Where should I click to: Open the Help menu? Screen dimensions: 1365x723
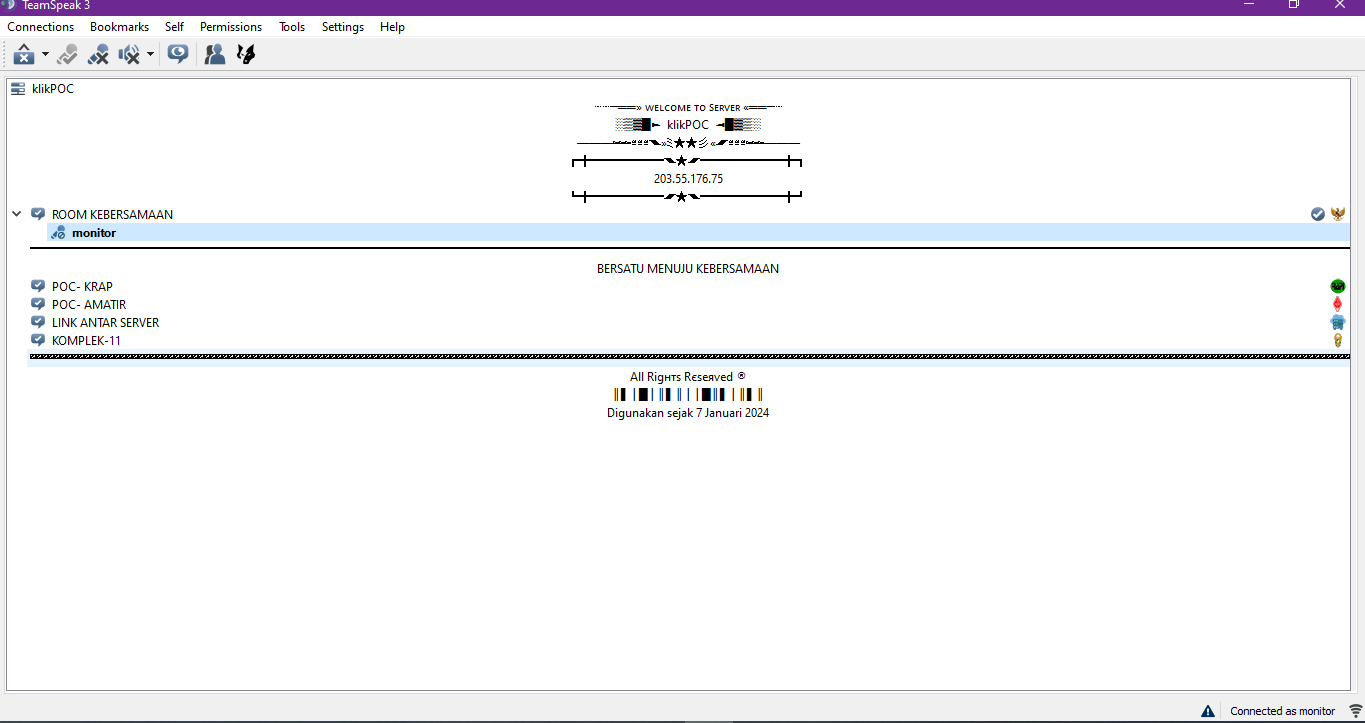tap(392, 27)
